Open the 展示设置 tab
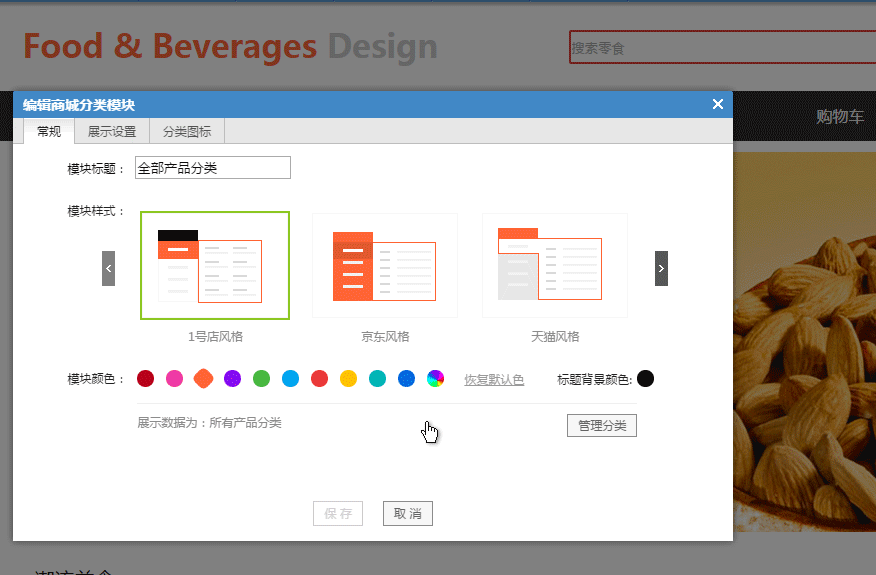 click(112, 131)
